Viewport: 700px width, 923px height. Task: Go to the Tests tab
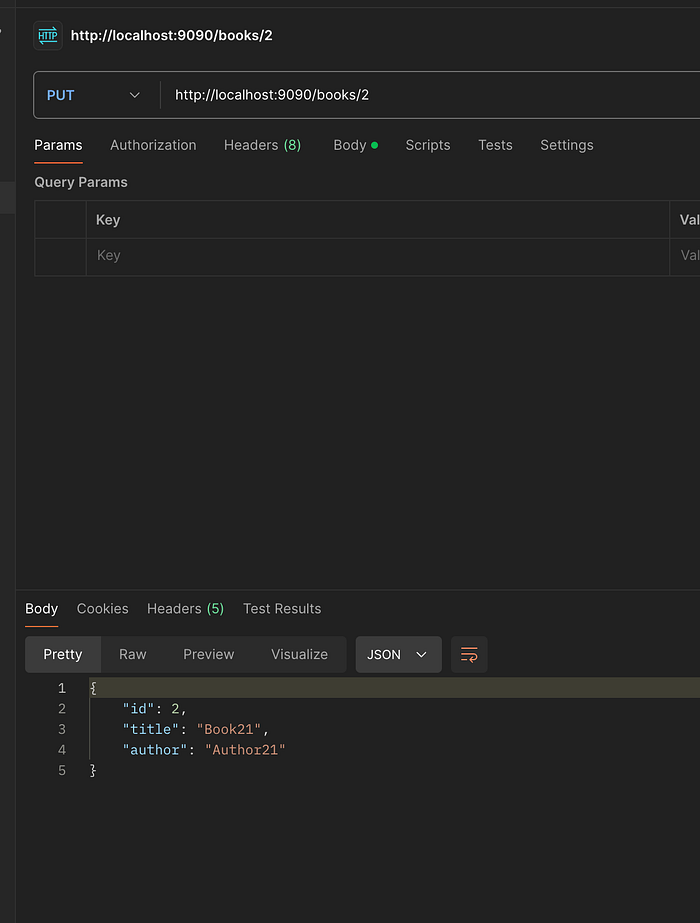(x=495, y=145)
